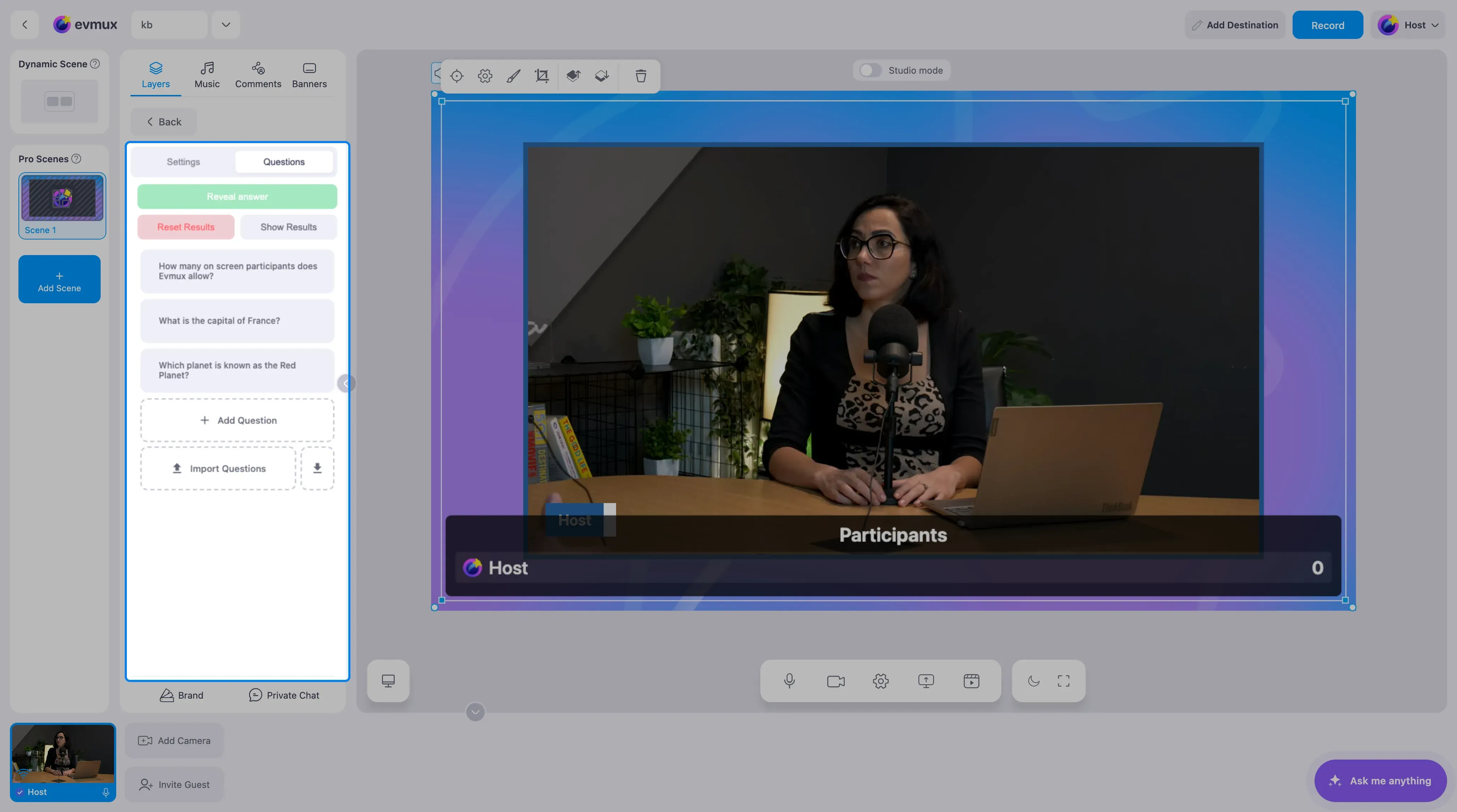1457x812 pixels.
Task: Click the share screen icon
Action: coord(926,681)
